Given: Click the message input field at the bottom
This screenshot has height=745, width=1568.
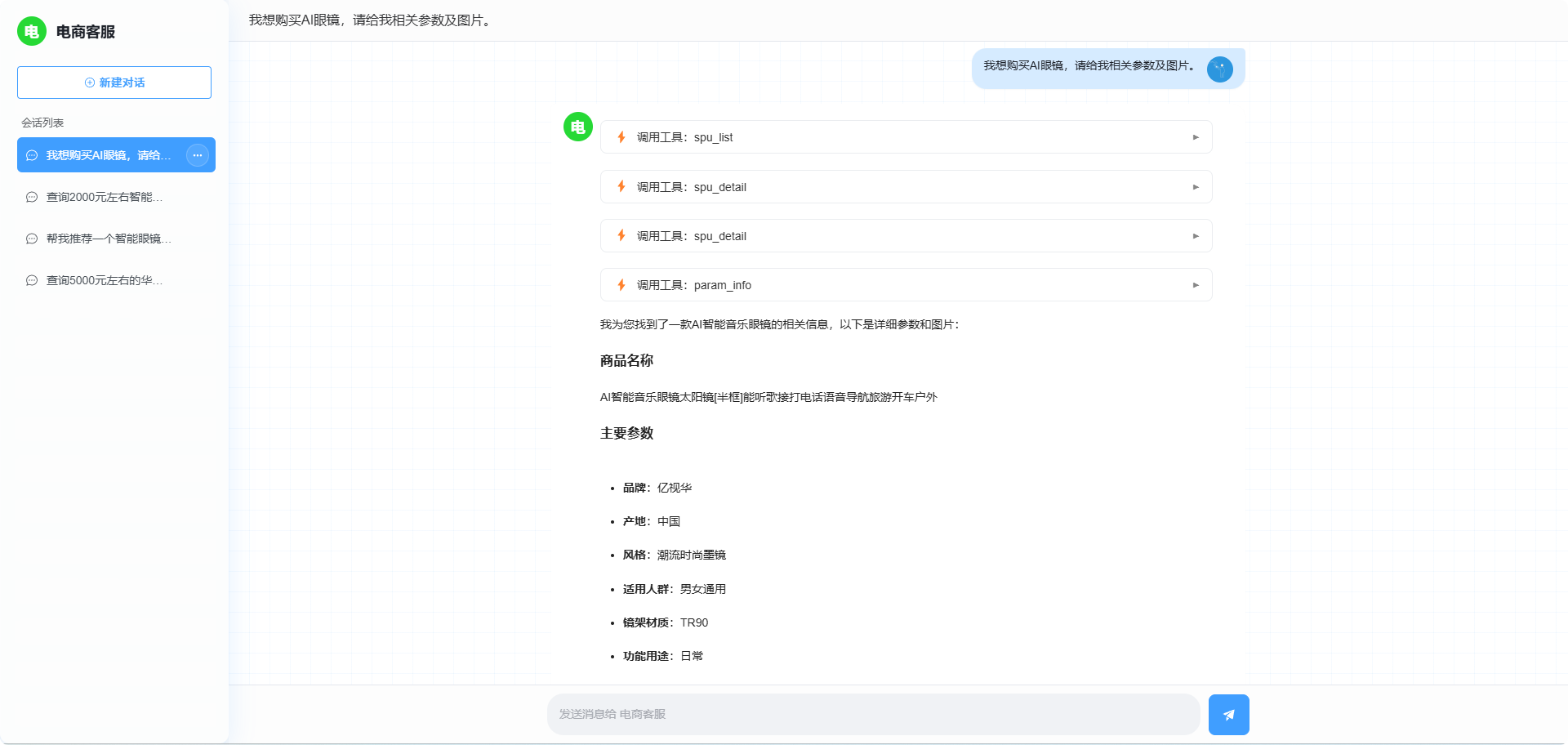Looking at the screenshot, I should pos(872,713).
